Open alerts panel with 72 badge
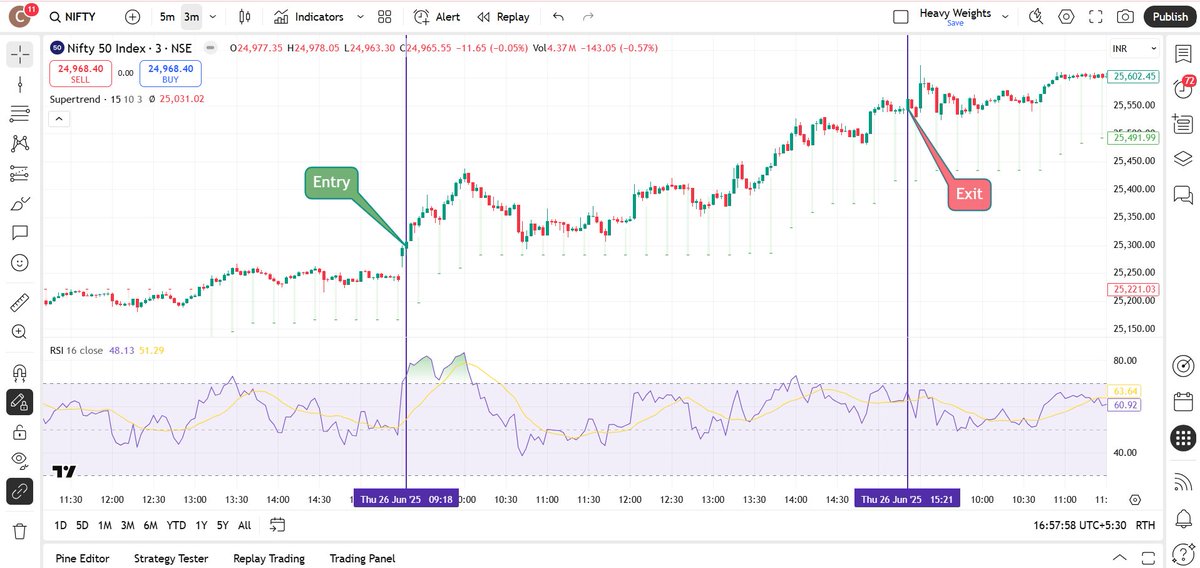 point(1184,87)
